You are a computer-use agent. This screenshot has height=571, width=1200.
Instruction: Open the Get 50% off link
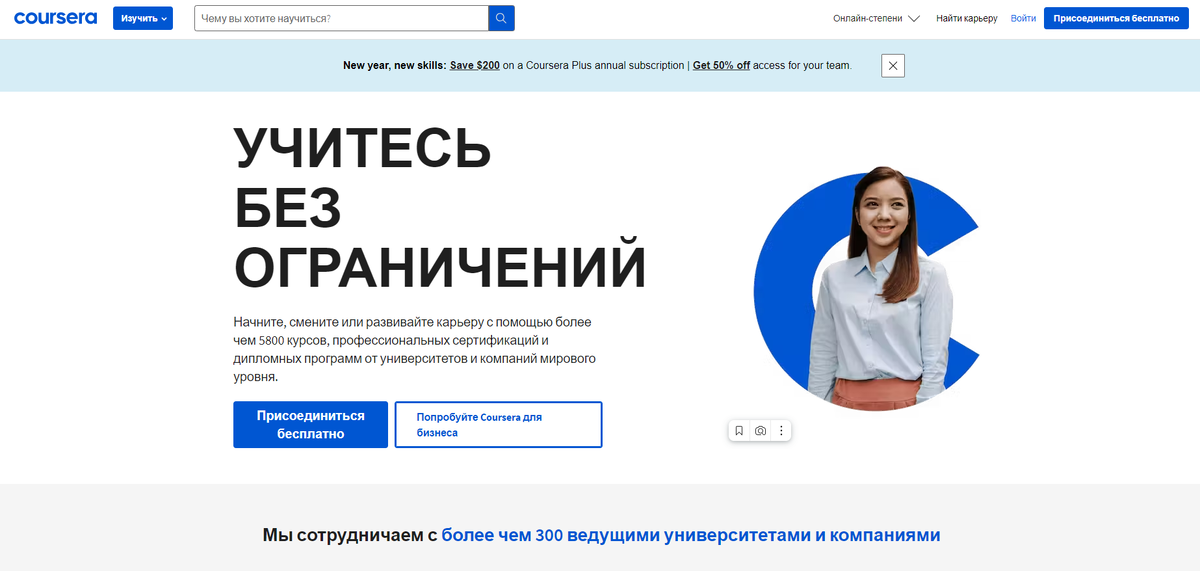[x=721, y=65]
